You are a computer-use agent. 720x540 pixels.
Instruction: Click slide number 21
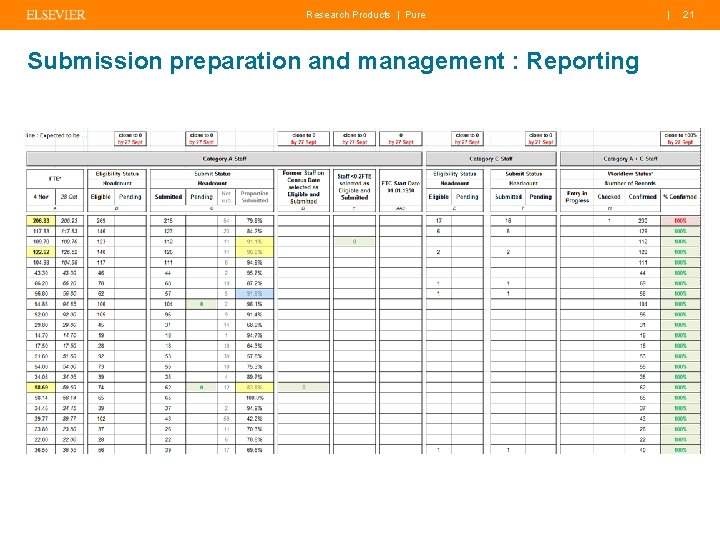(688, 15)
